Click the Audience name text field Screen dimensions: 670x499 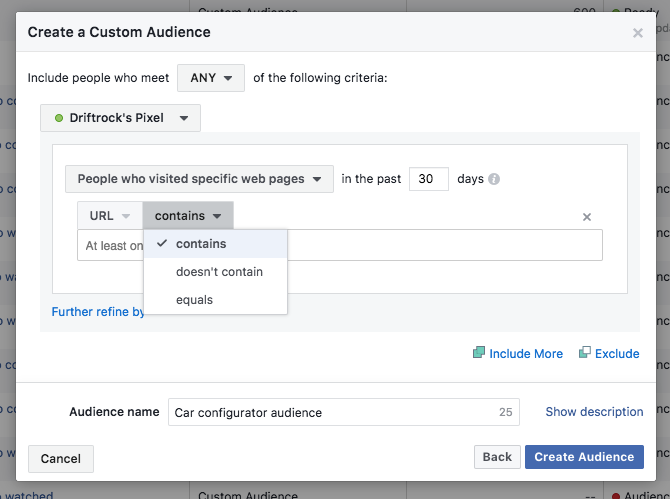coord(335,412)
